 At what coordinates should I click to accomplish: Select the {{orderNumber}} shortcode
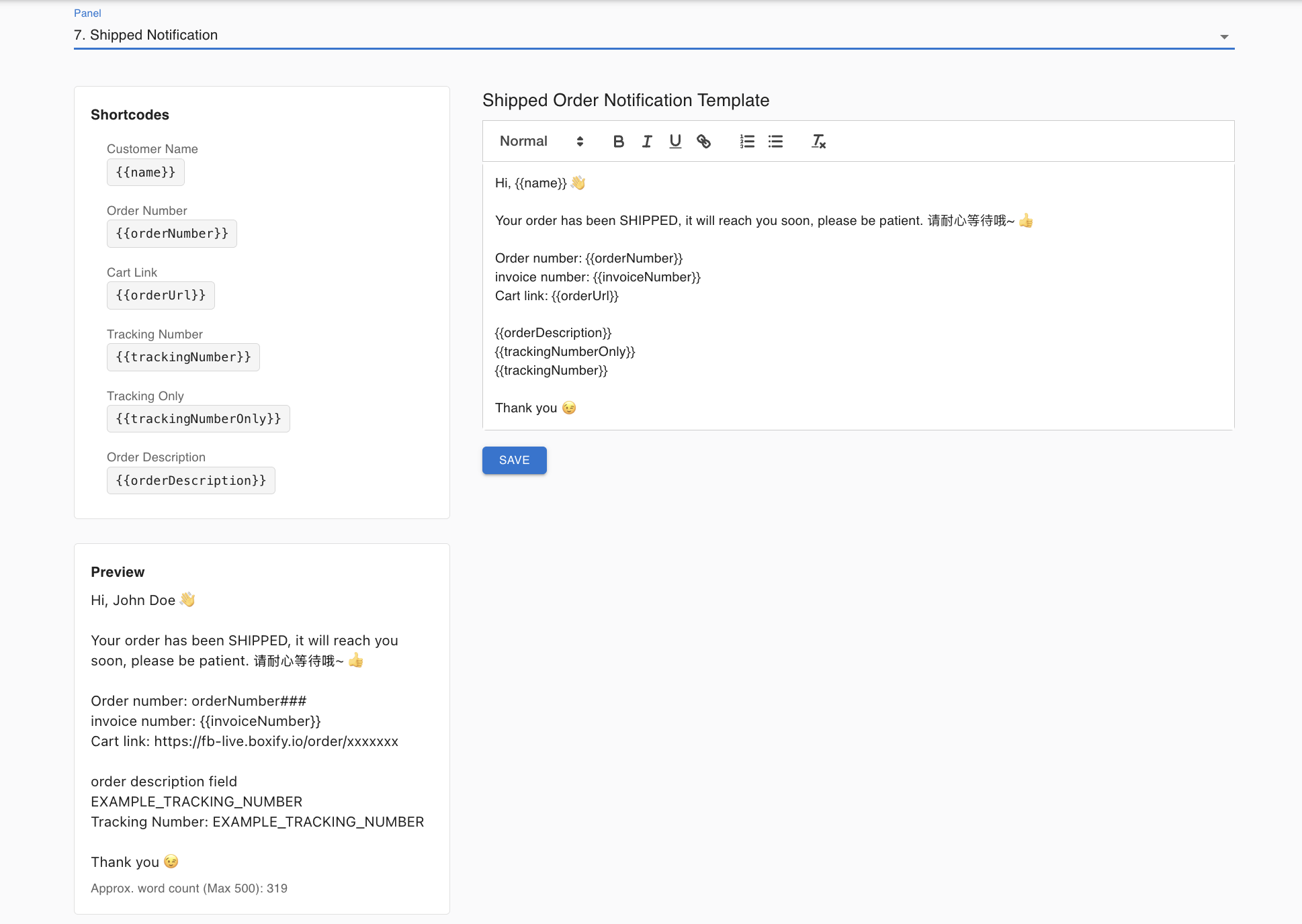(172, 234)
